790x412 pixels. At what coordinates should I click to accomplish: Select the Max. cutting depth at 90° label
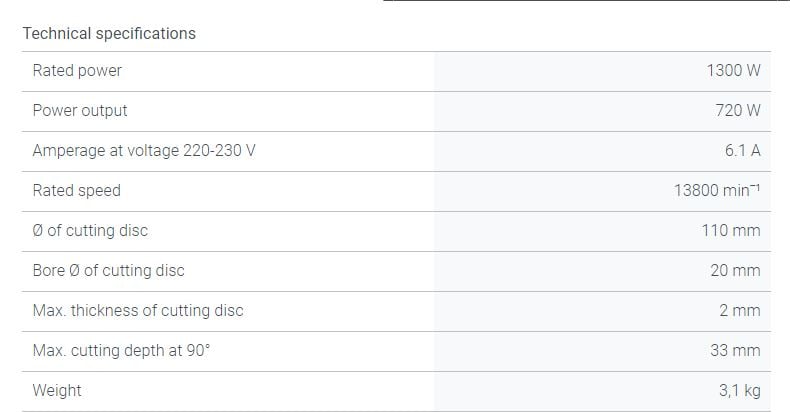coord(121,351)
